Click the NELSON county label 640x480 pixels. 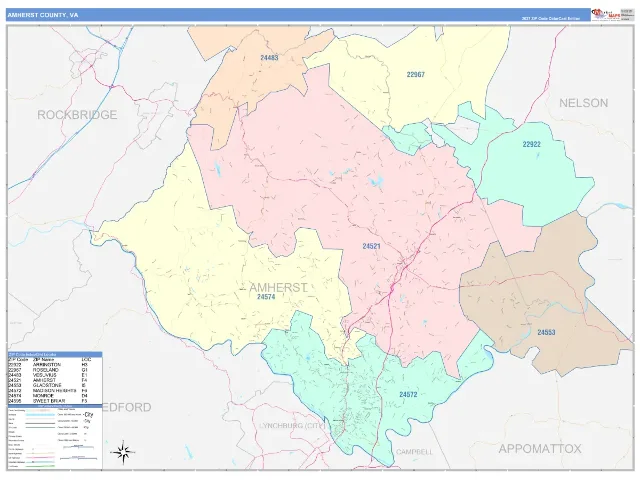tap(583, 103)
